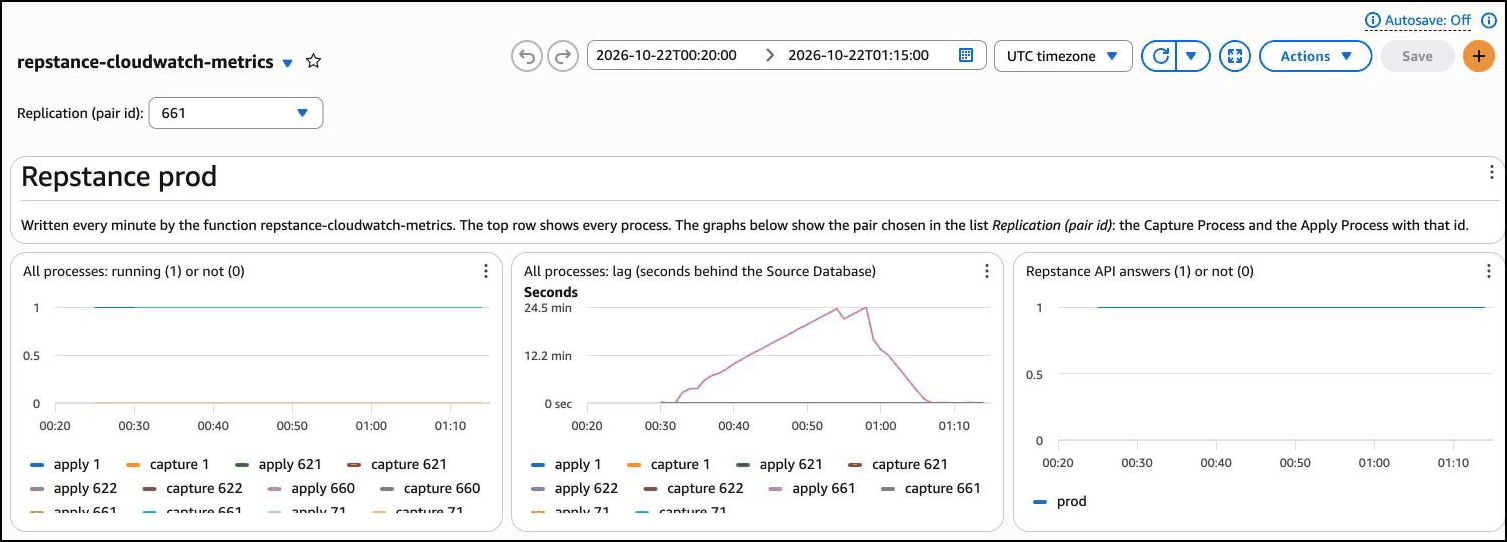
Task: Open the lag widget options menu
Action: (x=987, y=271)
